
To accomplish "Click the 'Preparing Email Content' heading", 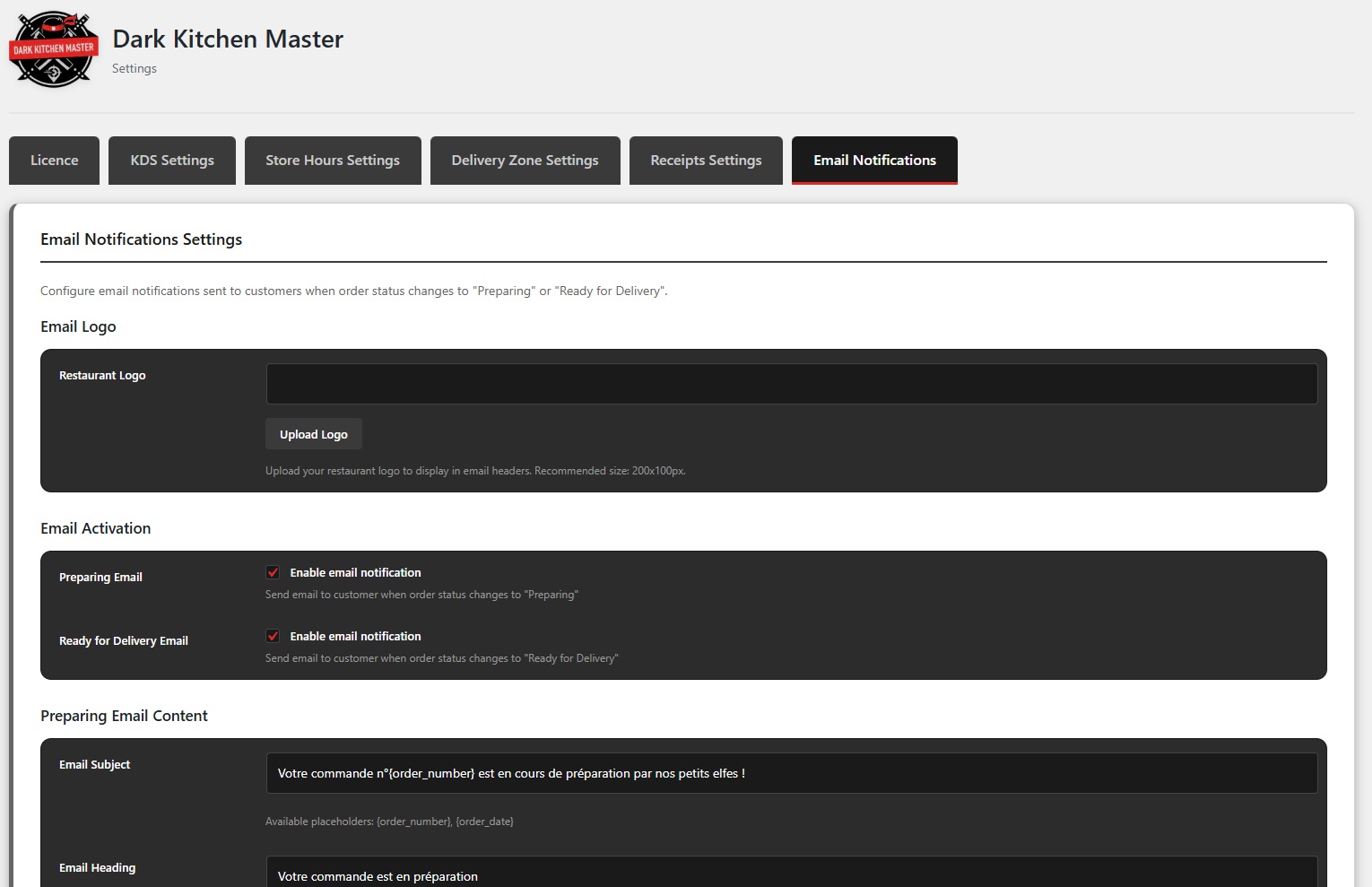I will pyautogui.click(x=124, y=716).
